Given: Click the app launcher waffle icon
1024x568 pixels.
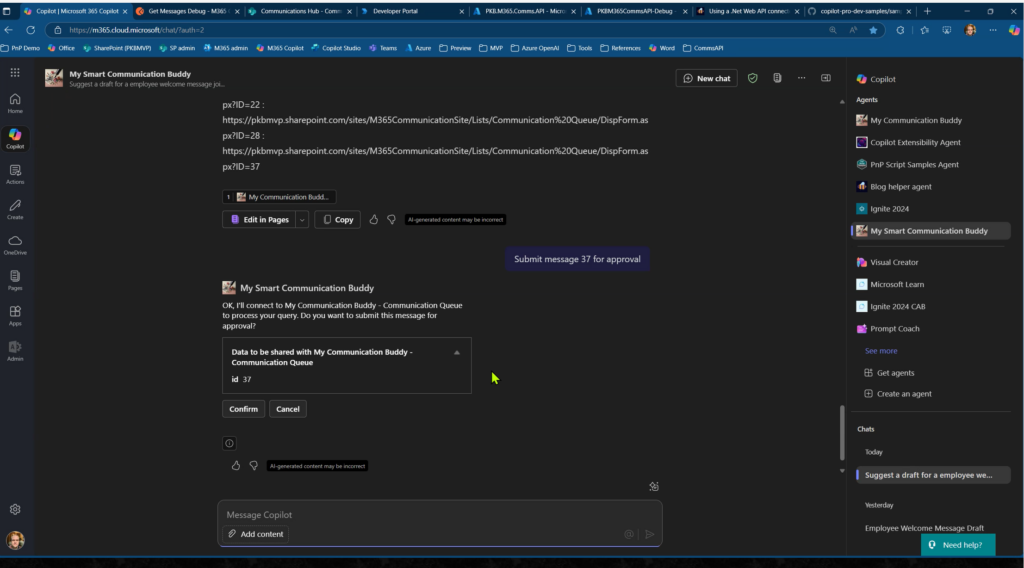Looking at the screenshot, I should pos(15,73).
